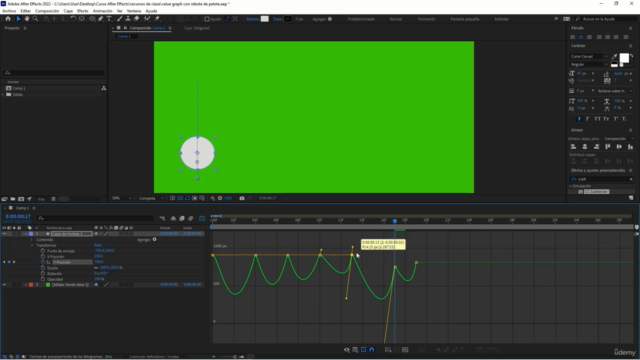Toggle the Graph Editor button
Viewport: 640px width, 360px height.
click(202, 218)
